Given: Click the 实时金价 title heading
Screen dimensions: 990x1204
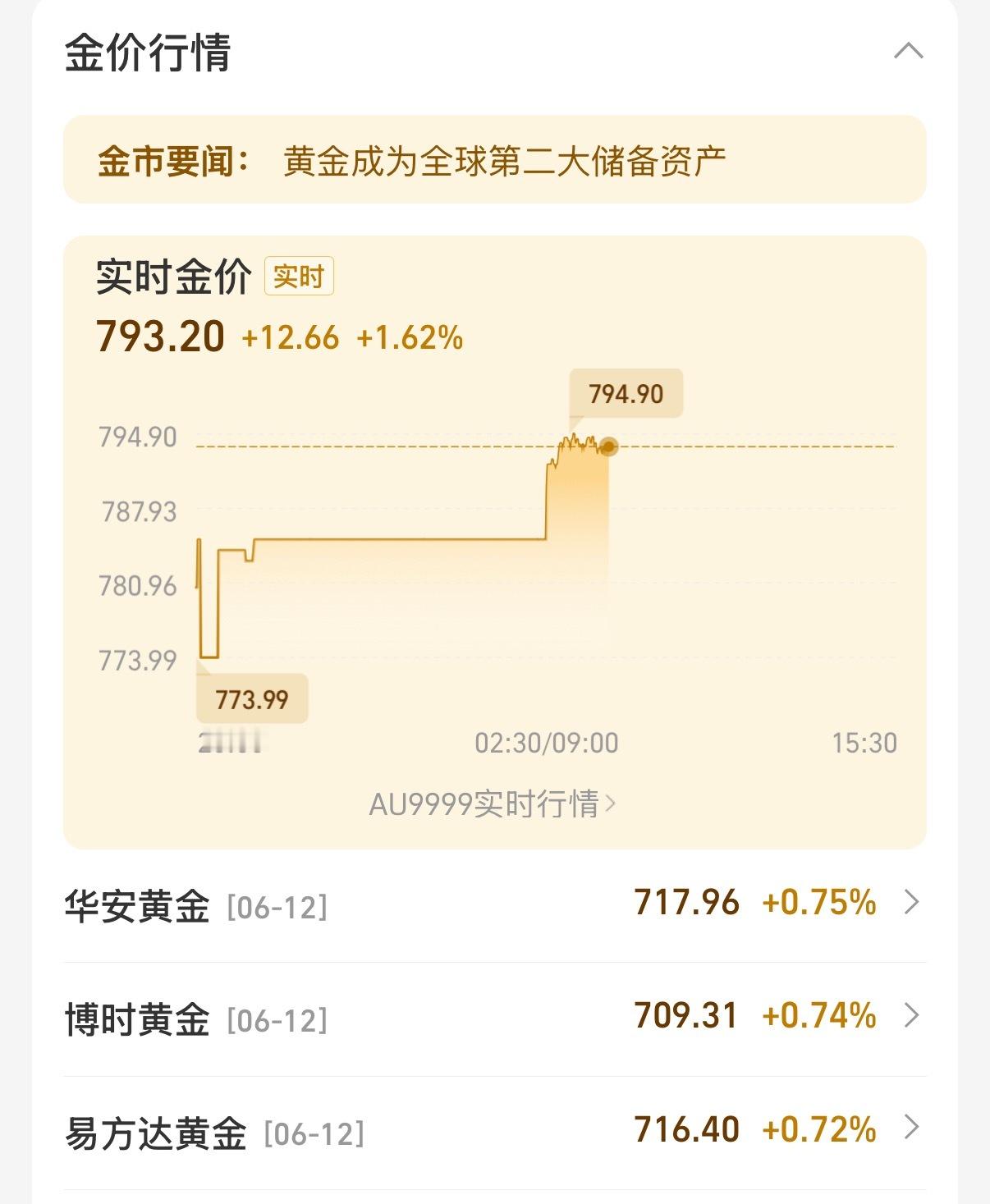Looking at the screenshot, I should pos(174,277).
